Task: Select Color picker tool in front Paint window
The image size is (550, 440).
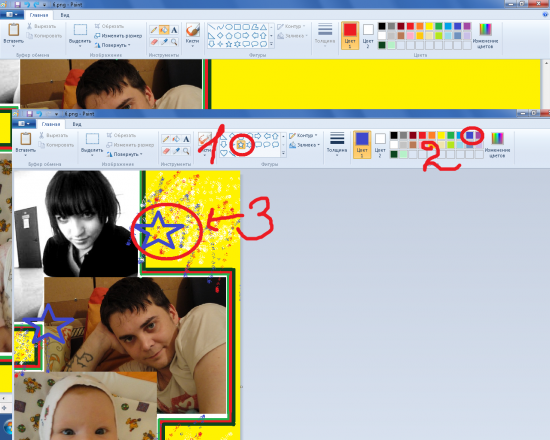Action: pos(176,151)
